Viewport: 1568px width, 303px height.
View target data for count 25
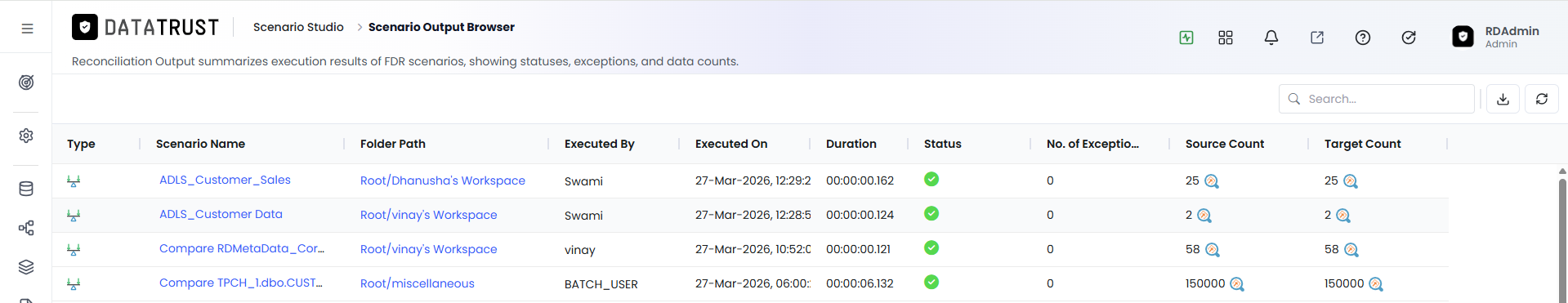pos(1351,181)
